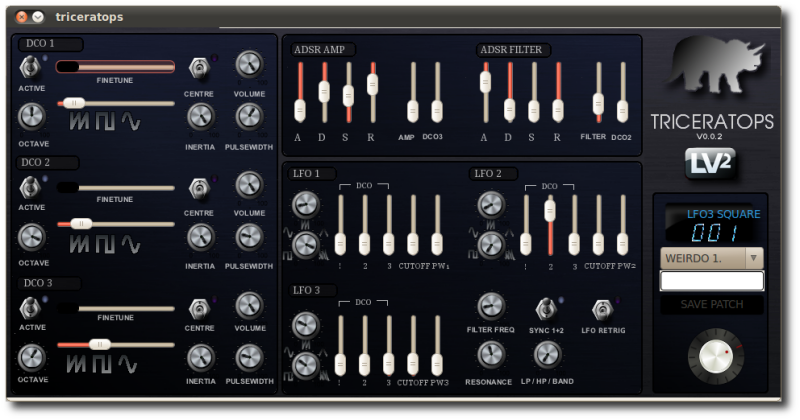800x420 pixels.
Task: Click the DCO 2 Octave knob
Action: [x=32, y=237]
